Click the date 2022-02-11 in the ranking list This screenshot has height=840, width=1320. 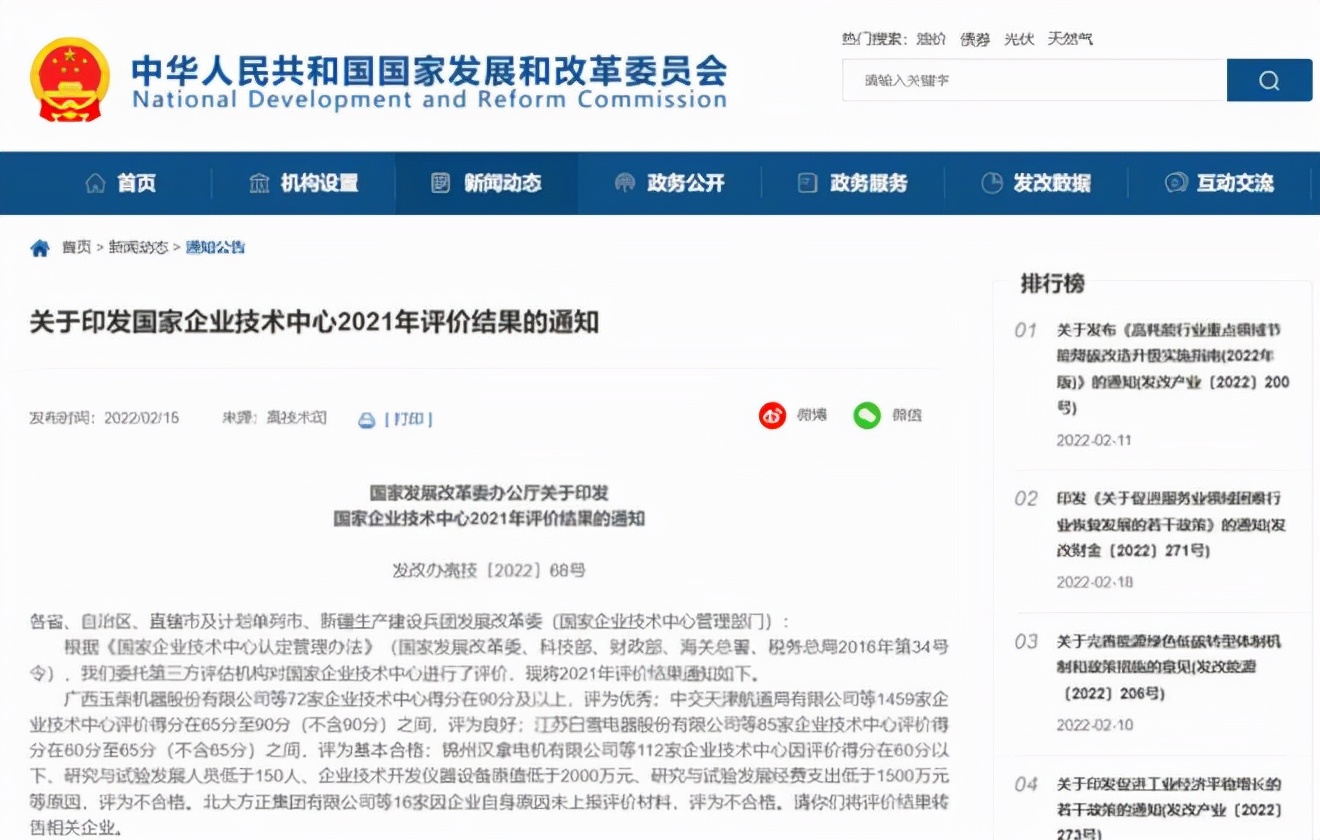(1094, 440)
